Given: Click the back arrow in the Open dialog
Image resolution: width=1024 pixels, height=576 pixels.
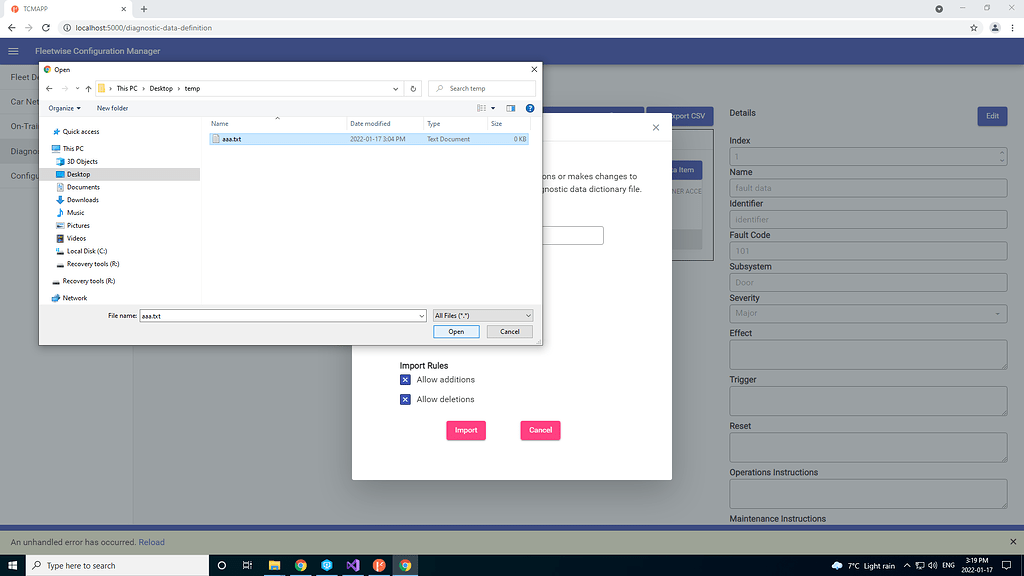Looking at the screenshot, I should tap(48, 88).
